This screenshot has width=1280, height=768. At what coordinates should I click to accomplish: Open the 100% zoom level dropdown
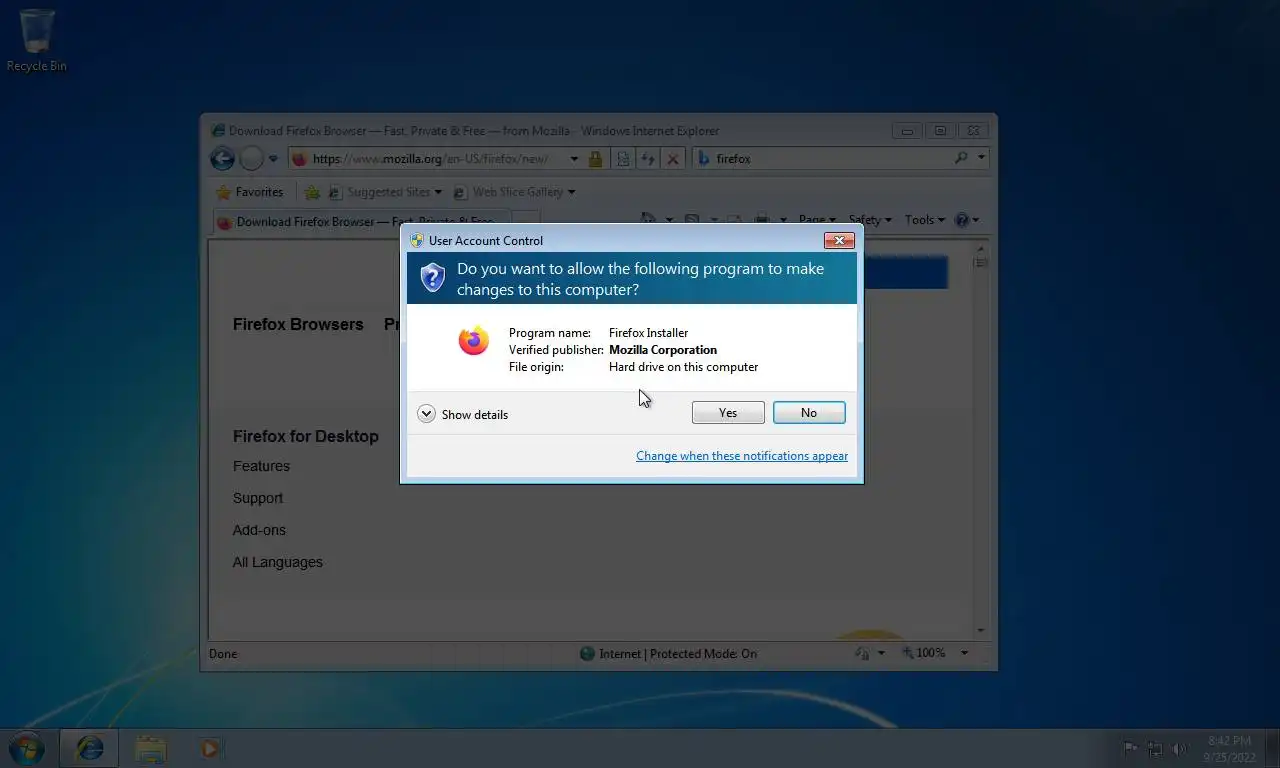[964, 654]
